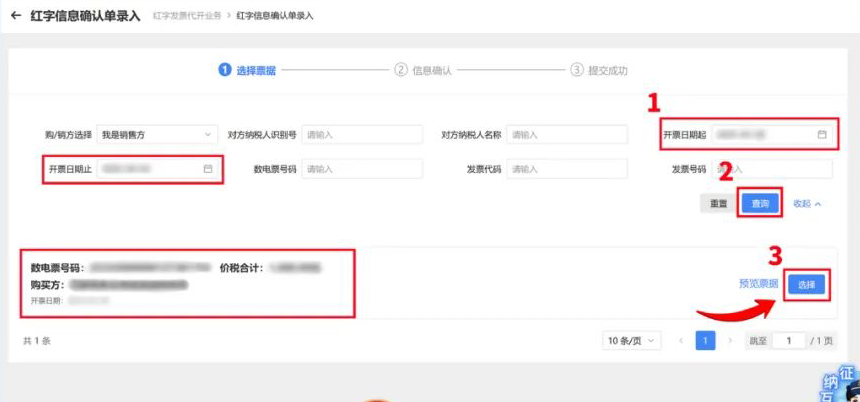Click the page title 红字信息确认单录入
Viewport: 860px width, 402px height.
pos(86,15)
